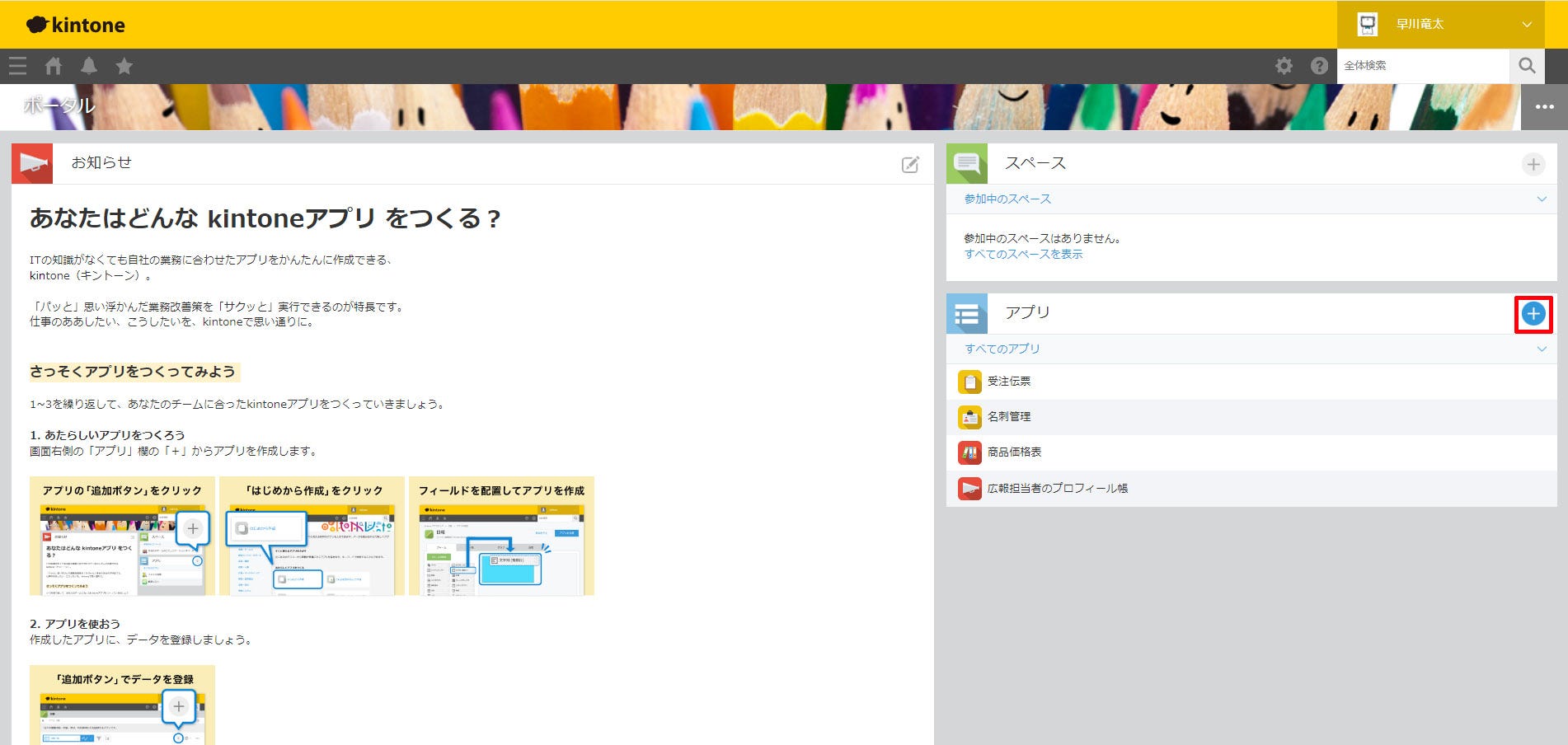The image size is (1568, 745).
Task: Expand the 参加中のスペース dropdown
Action: tap(1251, 199)
